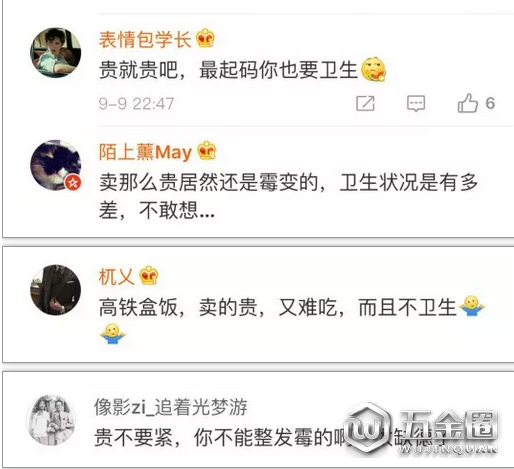The width and height of the screenshot is (514, 469).
Task: Click the drooling emoji in first comment
Action: pos(373,69)
